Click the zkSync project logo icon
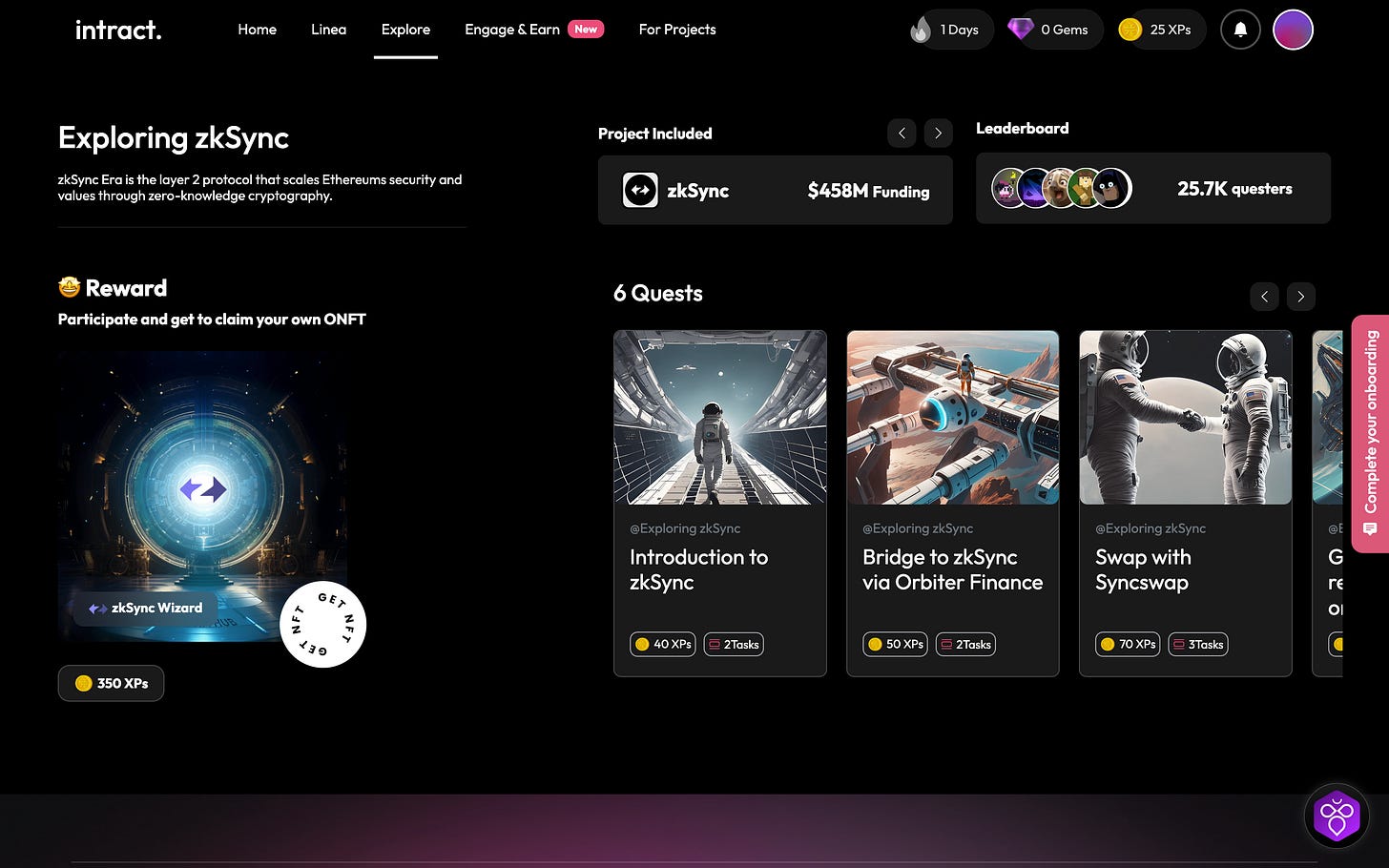The image size is (1389, 868). [x=640, y=190]
